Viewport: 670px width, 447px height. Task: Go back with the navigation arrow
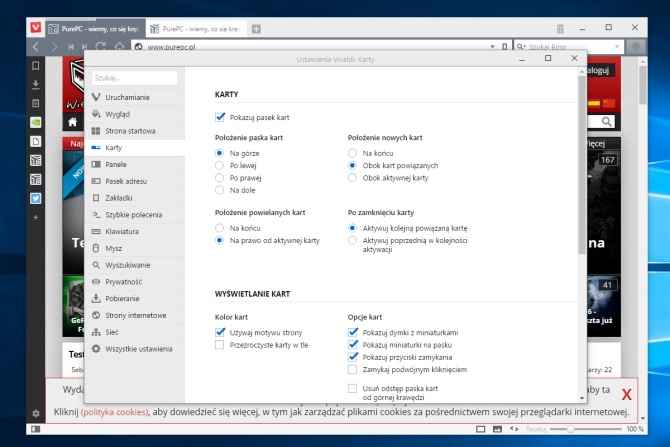[36, 47]
